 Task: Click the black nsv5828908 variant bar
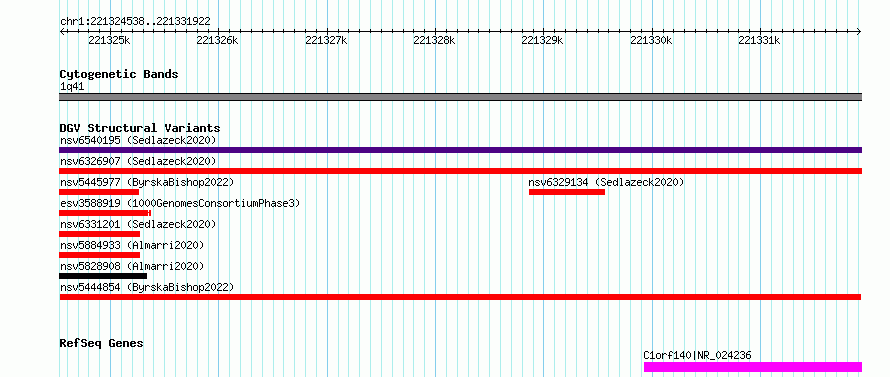point(103,276)
